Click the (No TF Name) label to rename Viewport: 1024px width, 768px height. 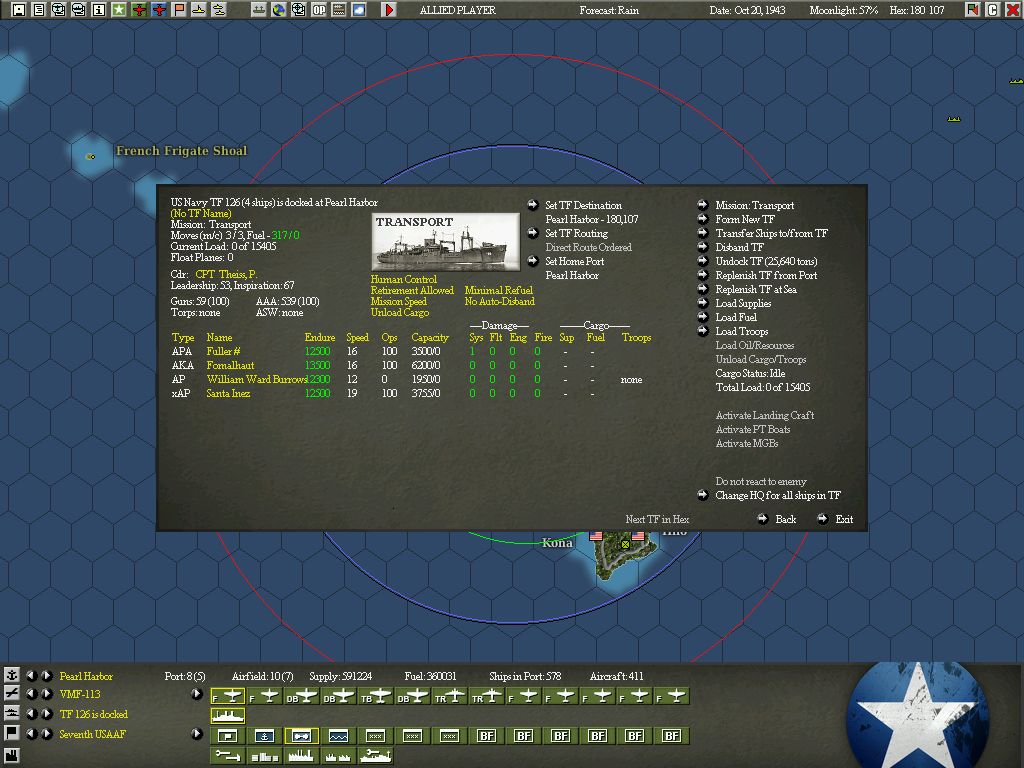(x=201, y=214)
